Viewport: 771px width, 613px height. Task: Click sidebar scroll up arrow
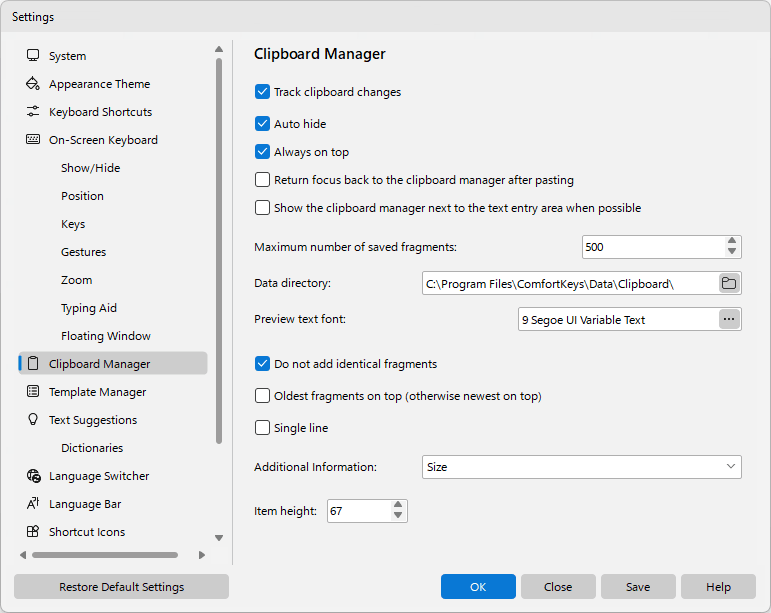(219, 49)
